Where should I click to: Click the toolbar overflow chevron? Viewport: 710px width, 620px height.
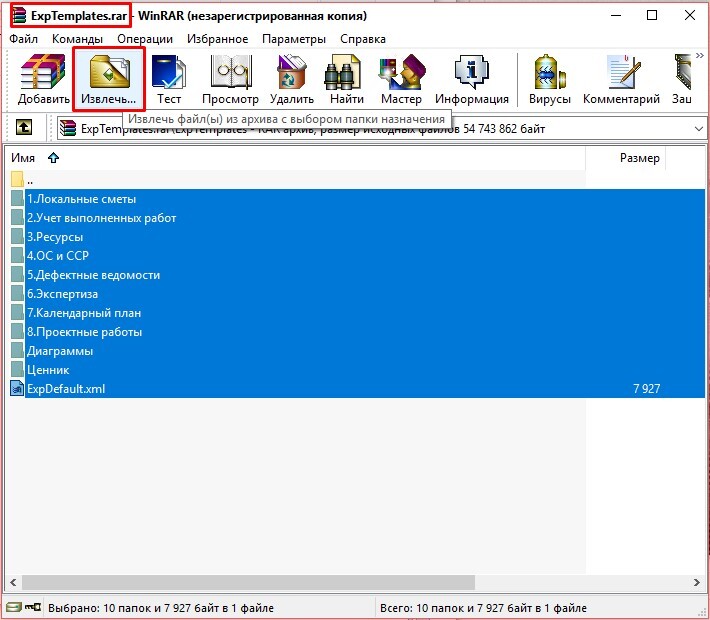pos(700,55)
